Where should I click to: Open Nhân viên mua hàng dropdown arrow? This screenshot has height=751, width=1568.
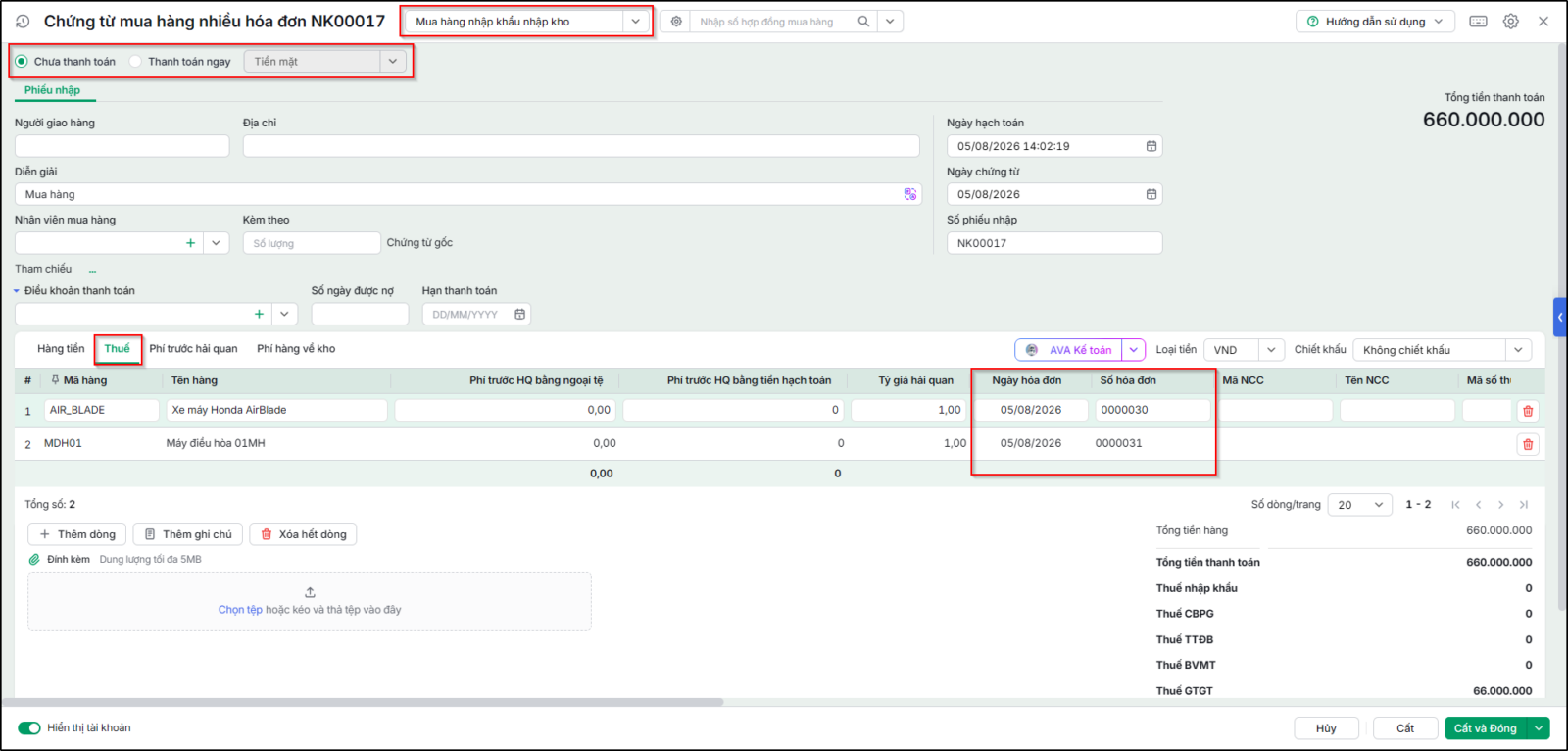[x=217, y=243]
